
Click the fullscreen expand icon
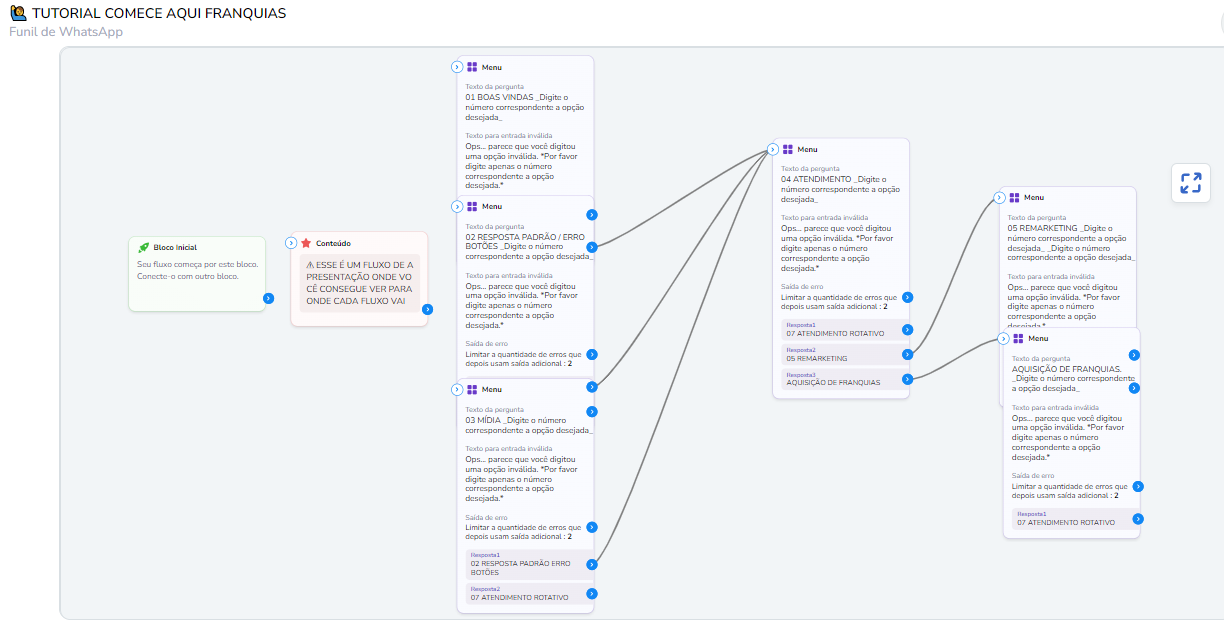[x=1190, y=183]
